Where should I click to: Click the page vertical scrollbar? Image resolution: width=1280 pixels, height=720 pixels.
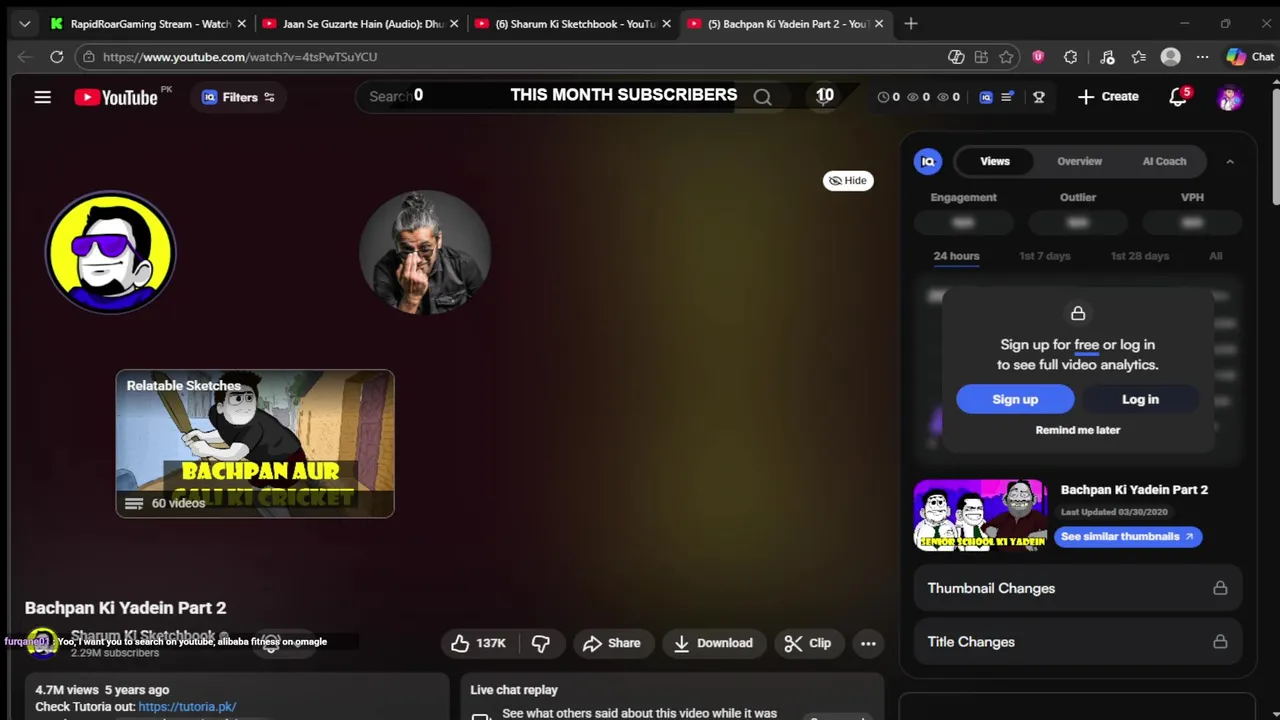click(x=1275, y=148)
